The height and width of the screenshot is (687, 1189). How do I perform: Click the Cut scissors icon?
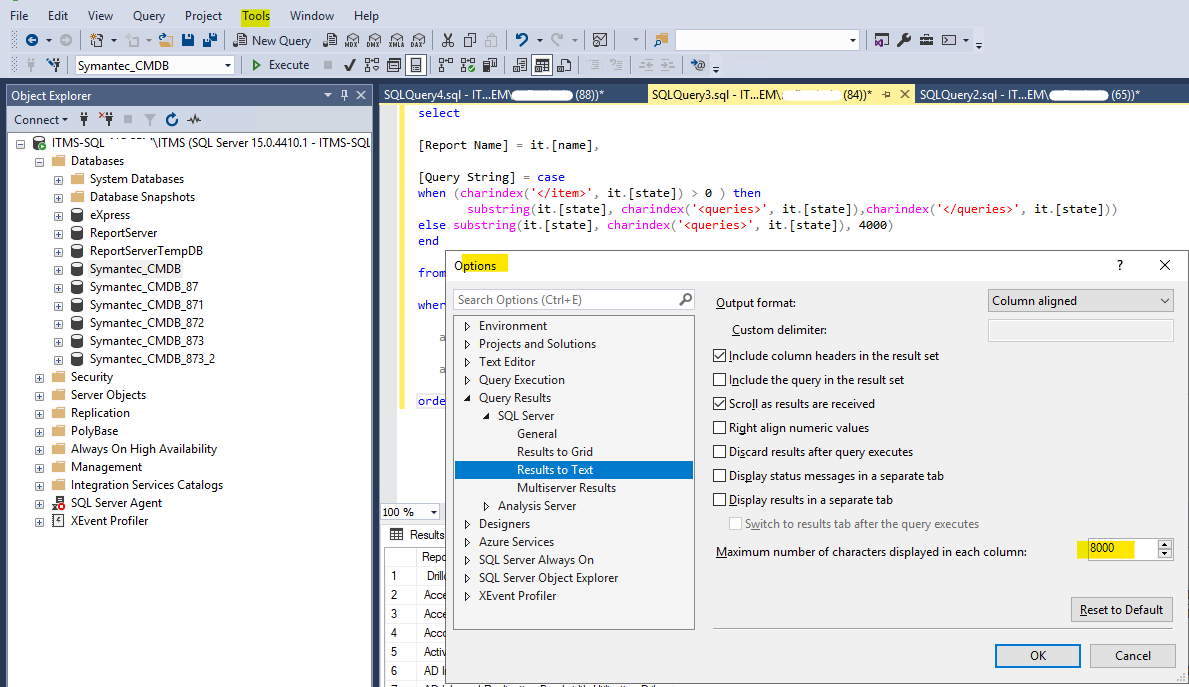point(447,40)
